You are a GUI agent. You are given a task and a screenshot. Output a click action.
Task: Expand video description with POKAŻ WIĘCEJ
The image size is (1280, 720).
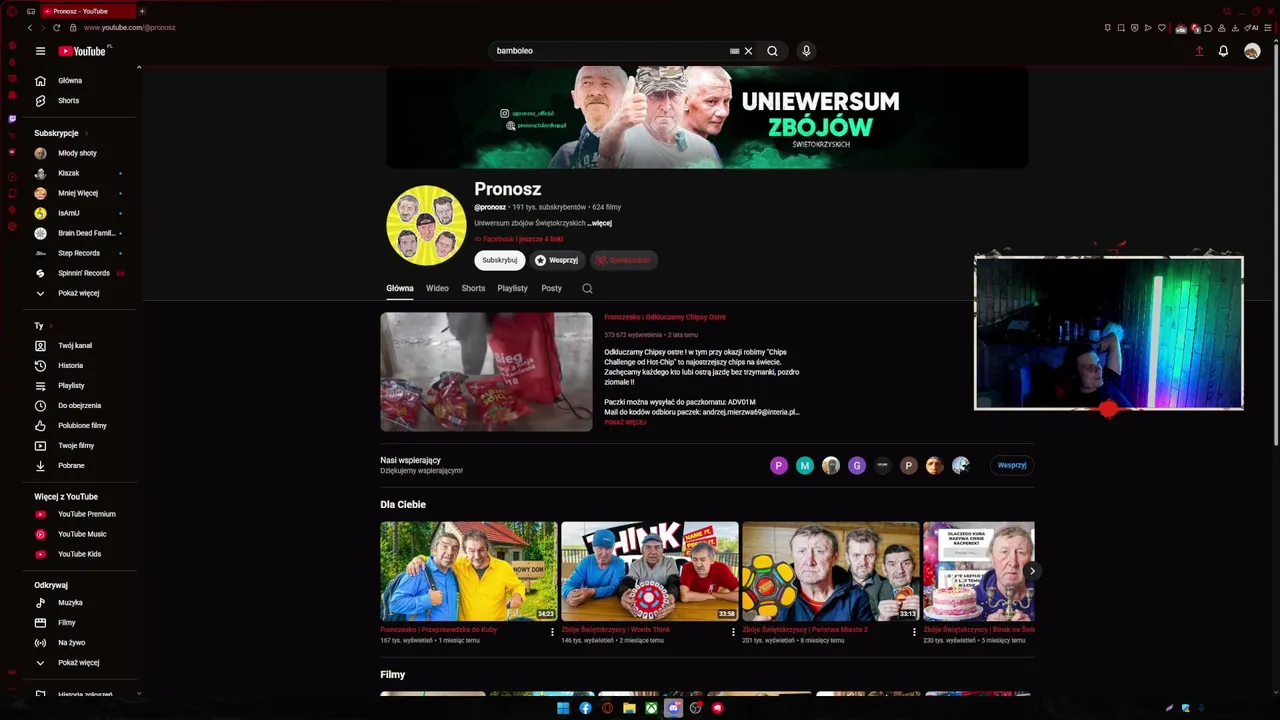pos(625,423)
